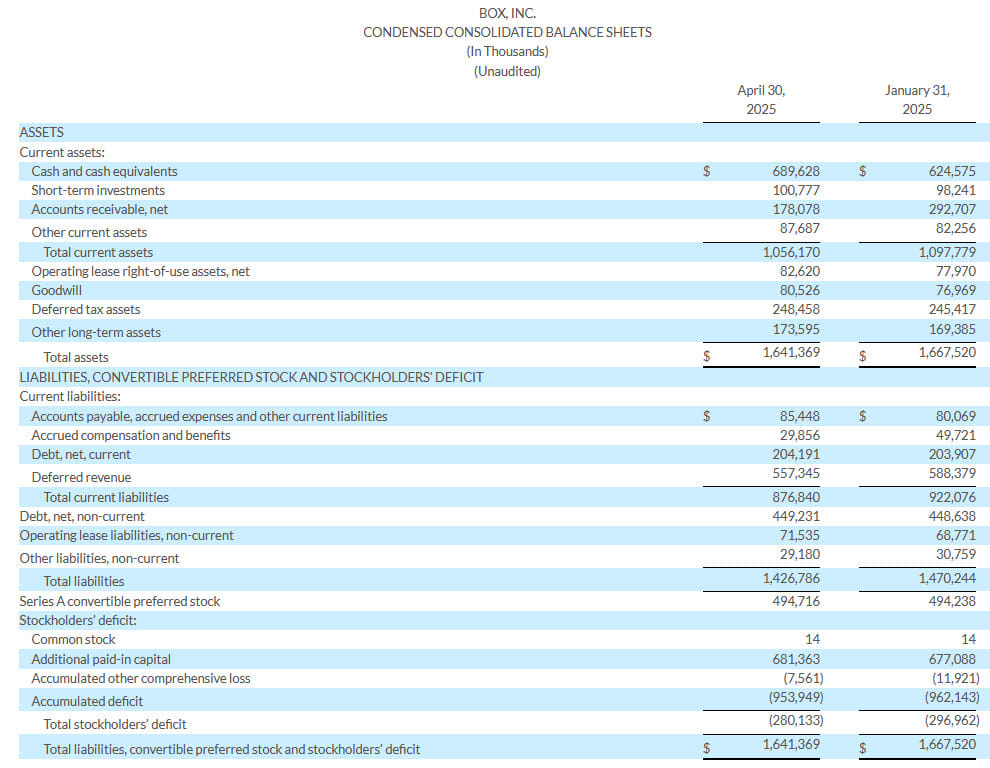Click the "Current liabilities:" label
The width and height of the screenshot is (990, 768).
(x=70, y=396)
